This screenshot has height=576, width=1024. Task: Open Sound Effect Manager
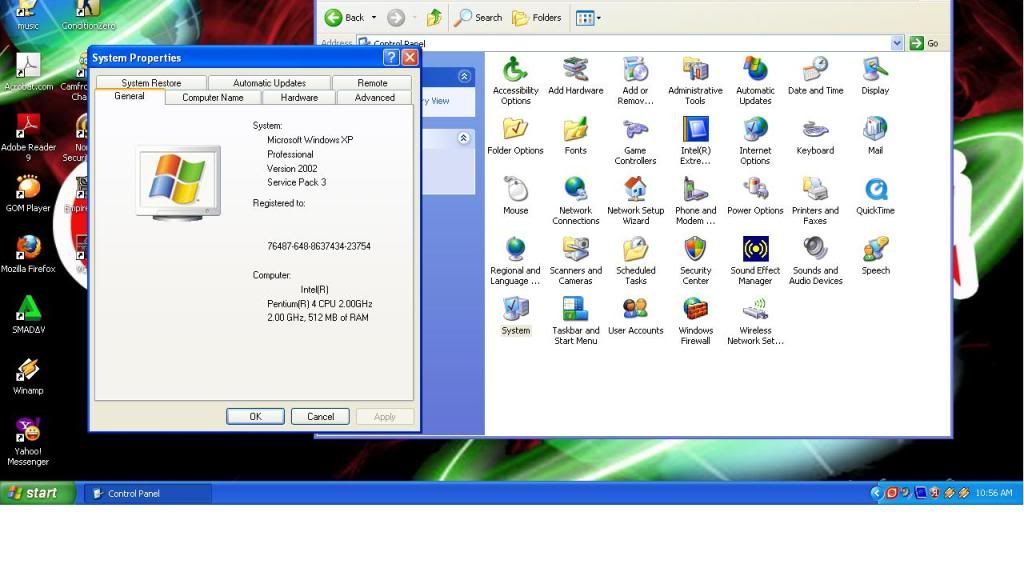pyautogui.click(x=755, y=261)
